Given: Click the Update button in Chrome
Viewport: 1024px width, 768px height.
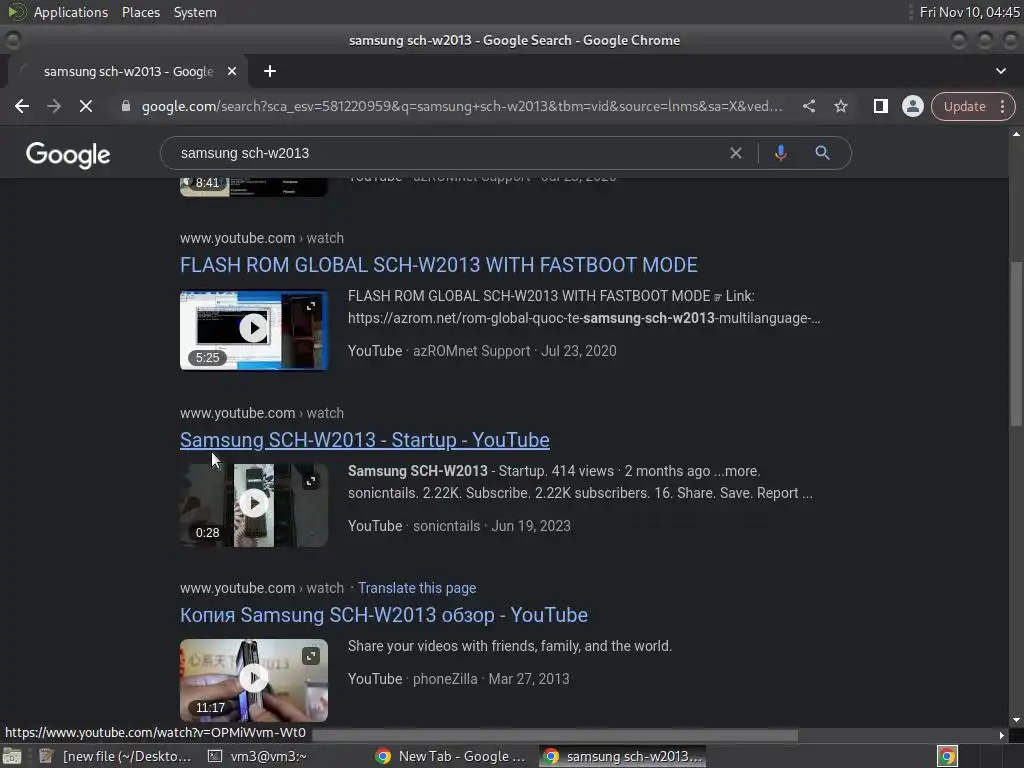Looking at the screenshot, I should click(x=965, y=106).
